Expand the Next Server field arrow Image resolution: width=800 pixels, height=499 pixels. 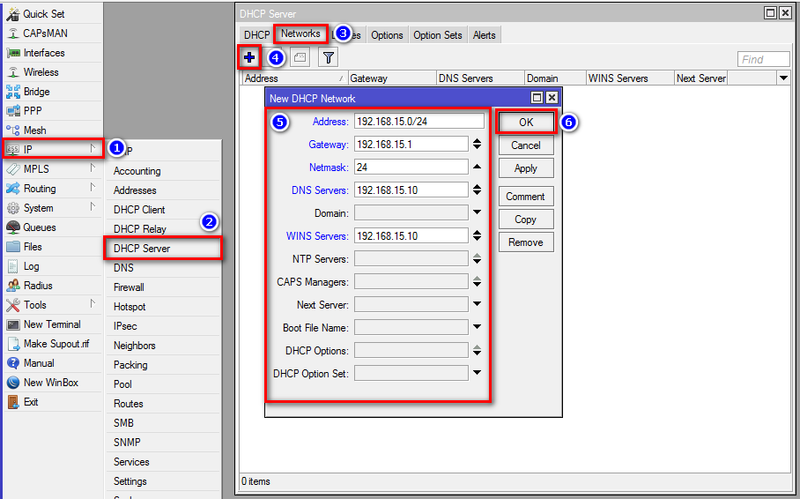(476, 305)
